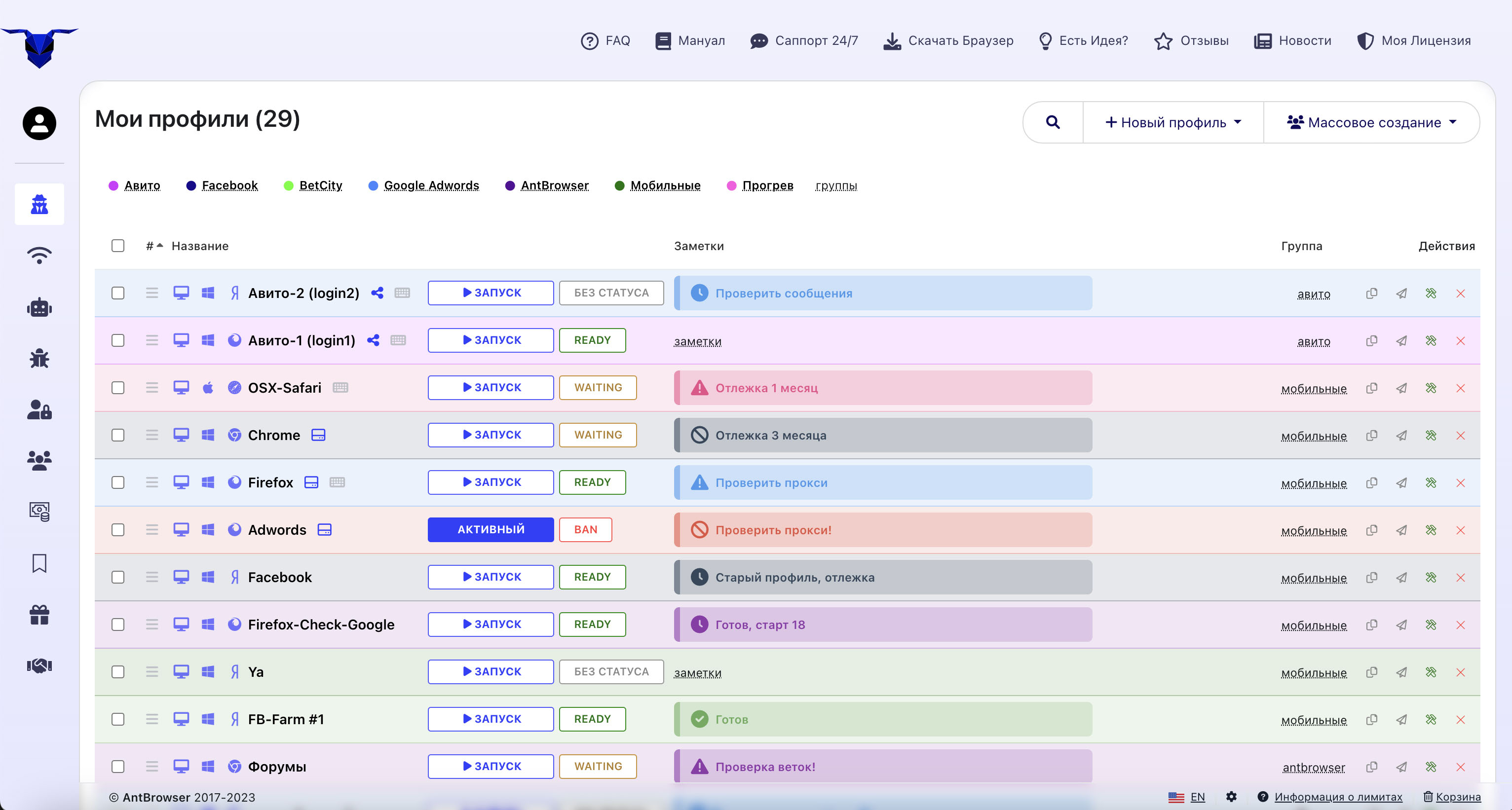
Task: Check the Авито-2 (login2) row checkbox
Action: click(118, 293)
